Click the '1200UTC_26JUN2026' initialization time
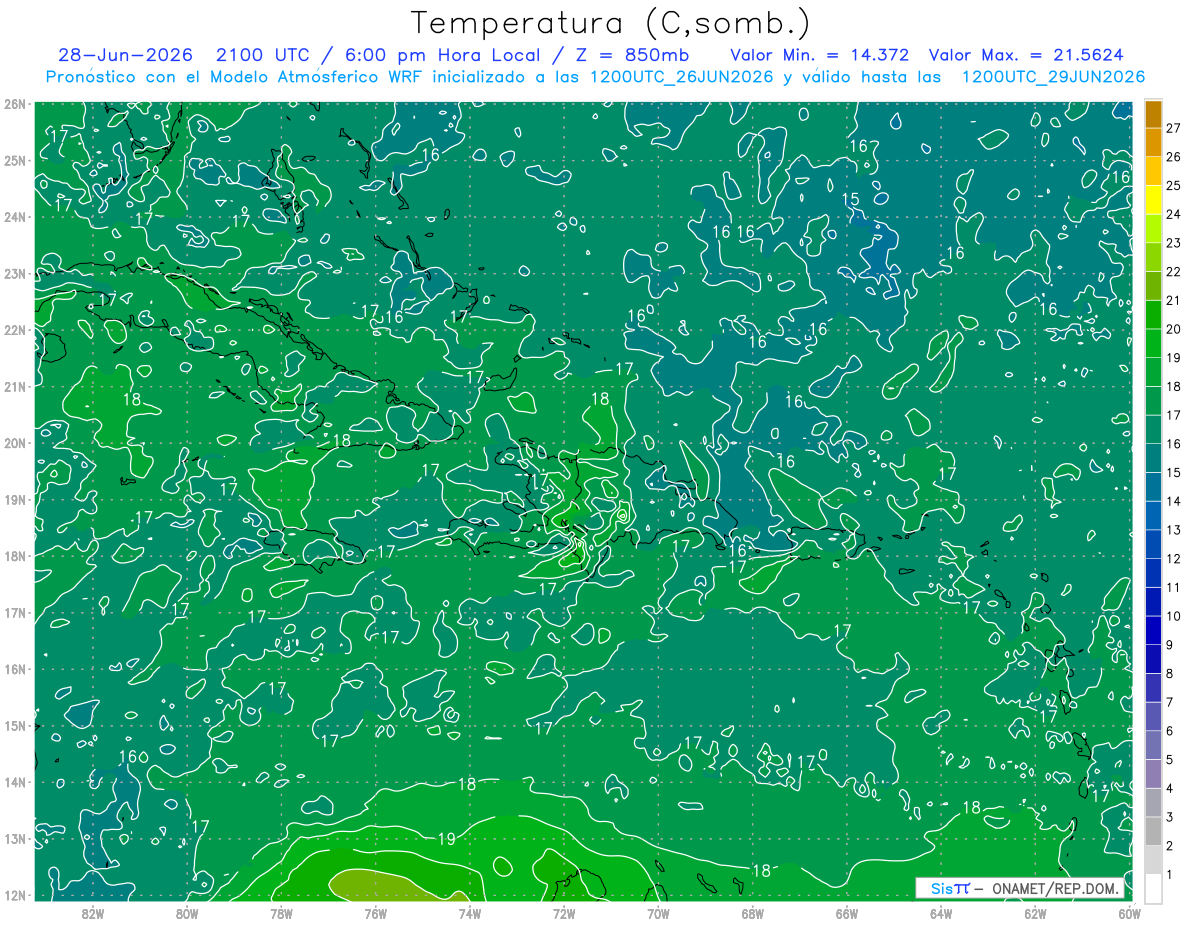1200x927 pixels. pos(680,77)
